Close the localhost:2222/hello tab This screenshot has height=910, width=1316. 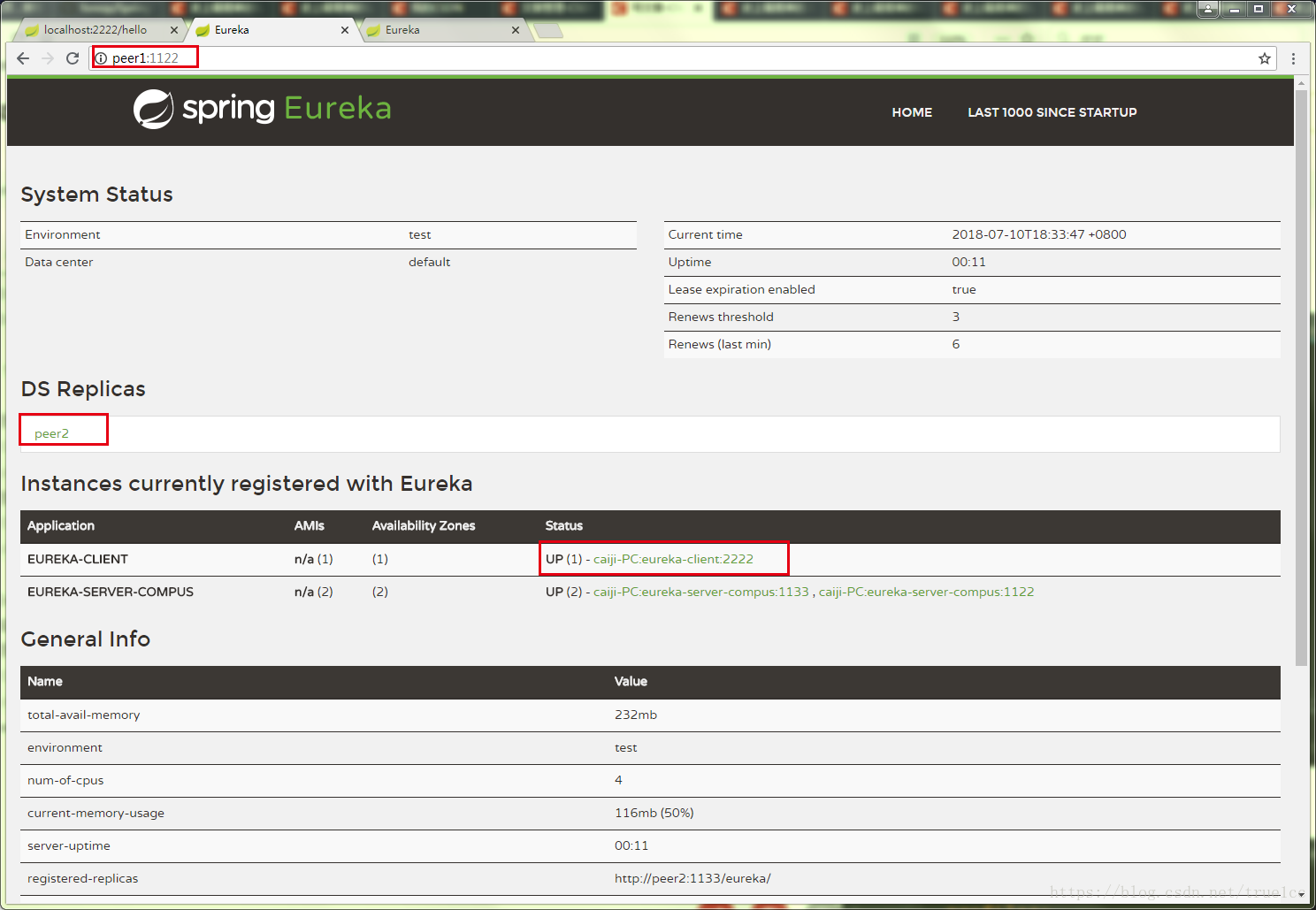pyautogui.click(x=174, y=30)
